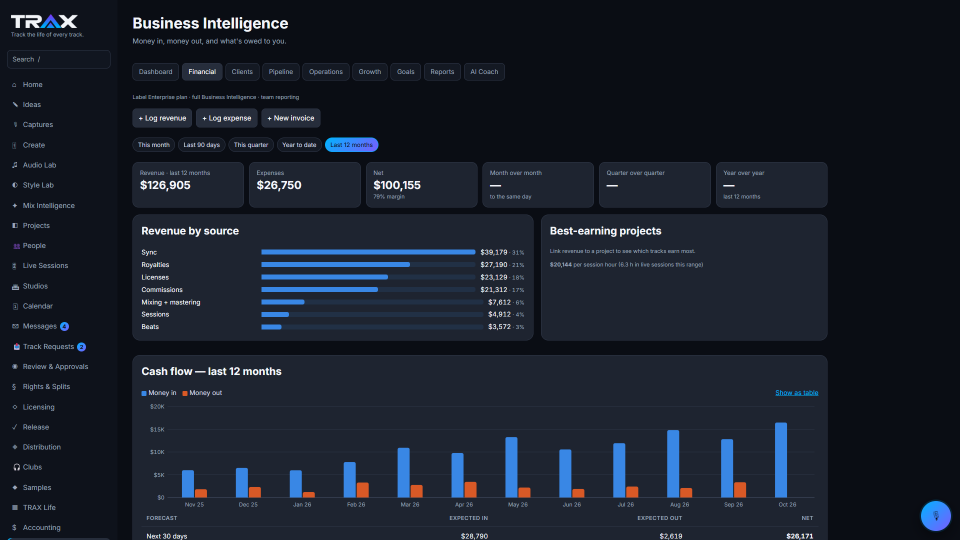Click the Sync revenue bar
960x540 pixels.
coord(368,252)
